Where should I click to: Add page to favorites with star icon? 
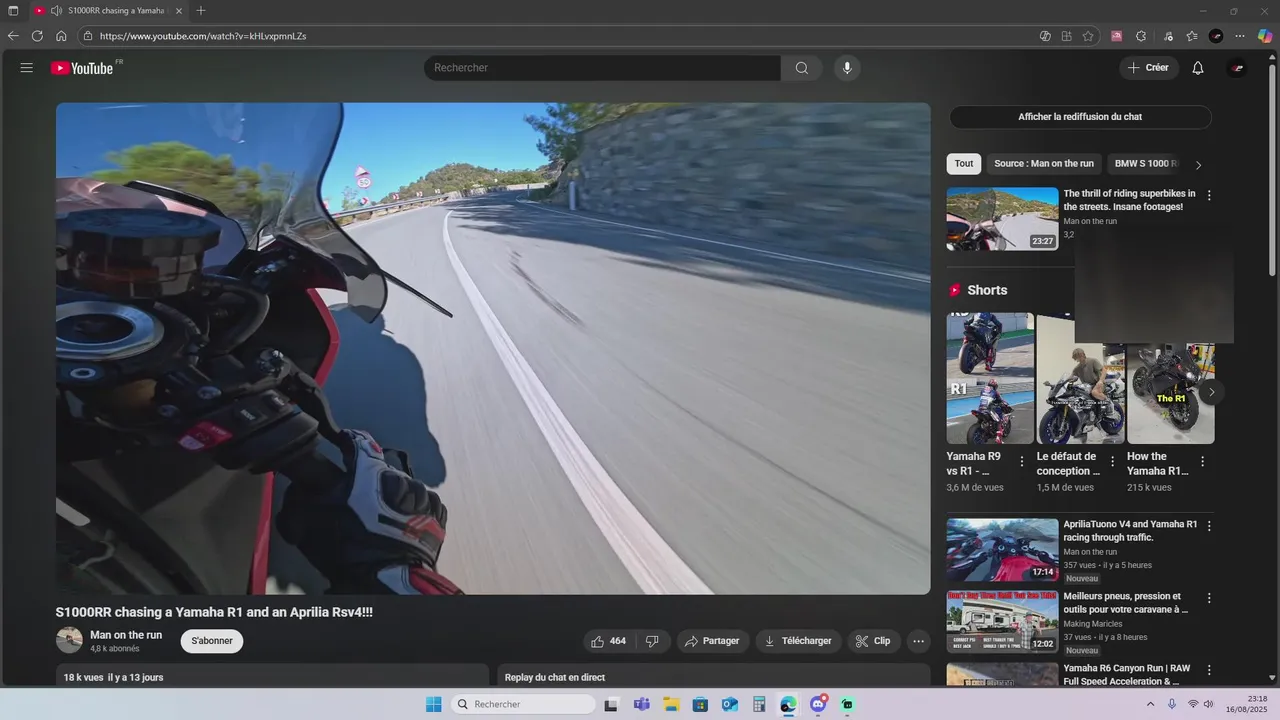[x=1088, y=36]
